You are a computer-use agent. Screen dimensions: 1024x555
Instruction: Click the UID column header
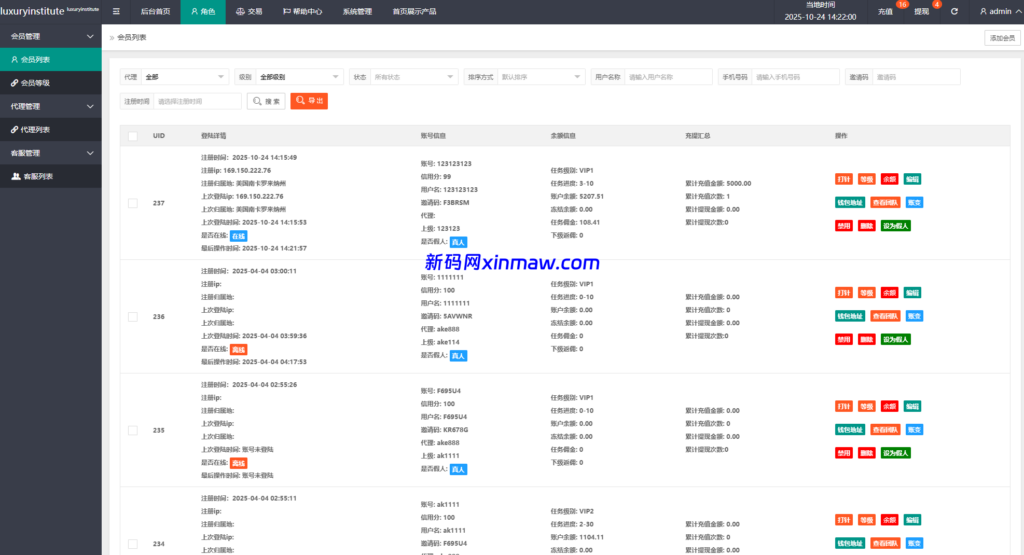(x=159, y=136)
